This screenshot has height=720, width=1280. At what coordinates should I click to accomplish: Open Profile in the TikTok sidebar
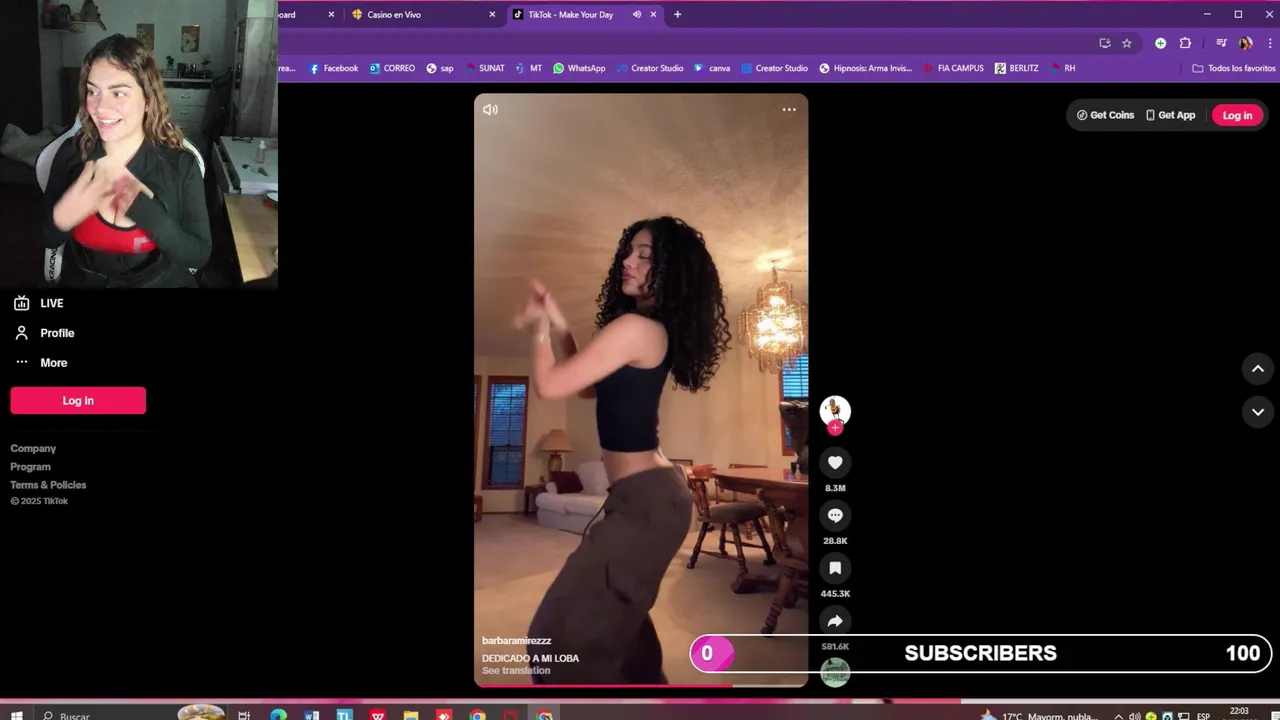pos(45,333)
